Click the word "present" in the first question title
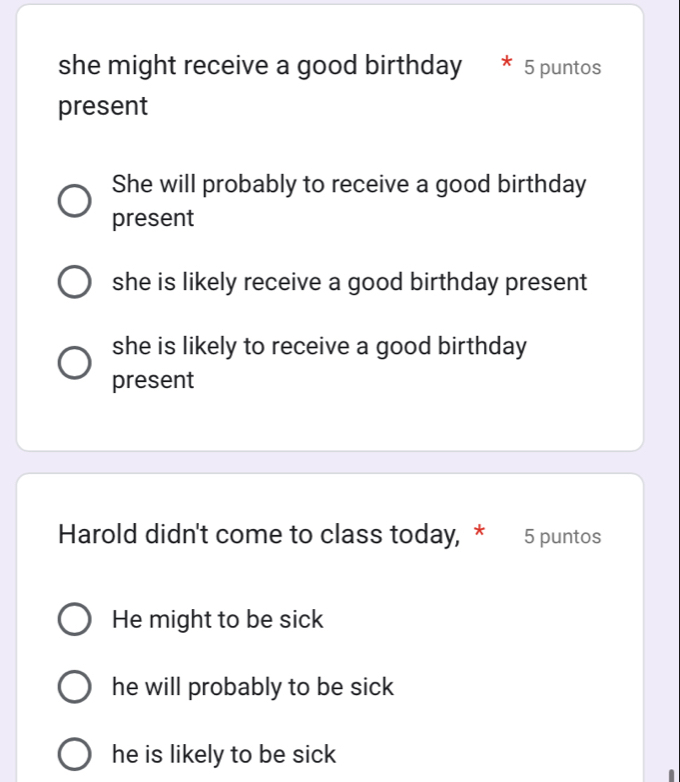 pos(103,106)
